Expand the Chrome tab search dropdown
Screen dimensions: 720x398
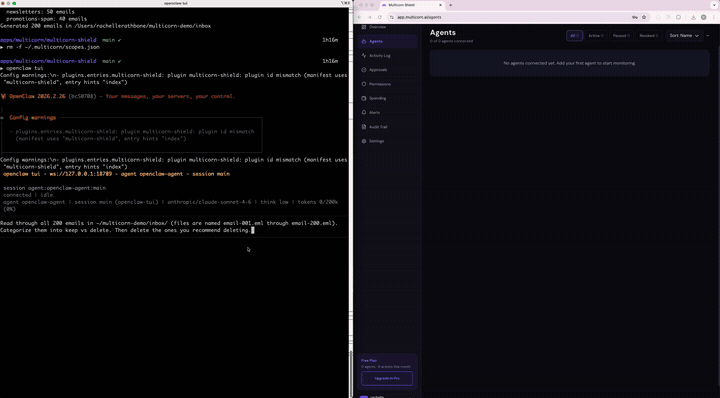pyautogui.click(x=715, y=5)
